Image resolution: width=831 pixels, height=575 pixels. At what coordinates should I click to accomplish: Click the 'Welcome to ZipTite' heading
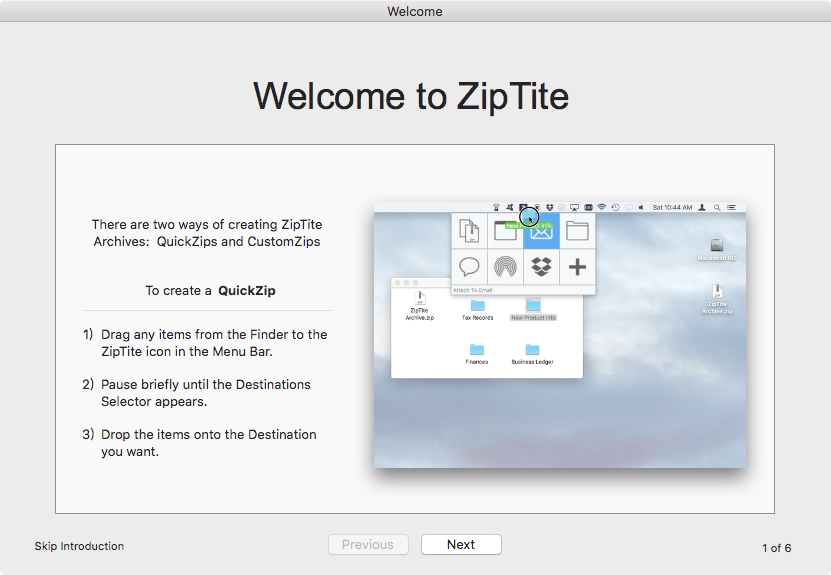pyautogui.click(x=411, y=96)
